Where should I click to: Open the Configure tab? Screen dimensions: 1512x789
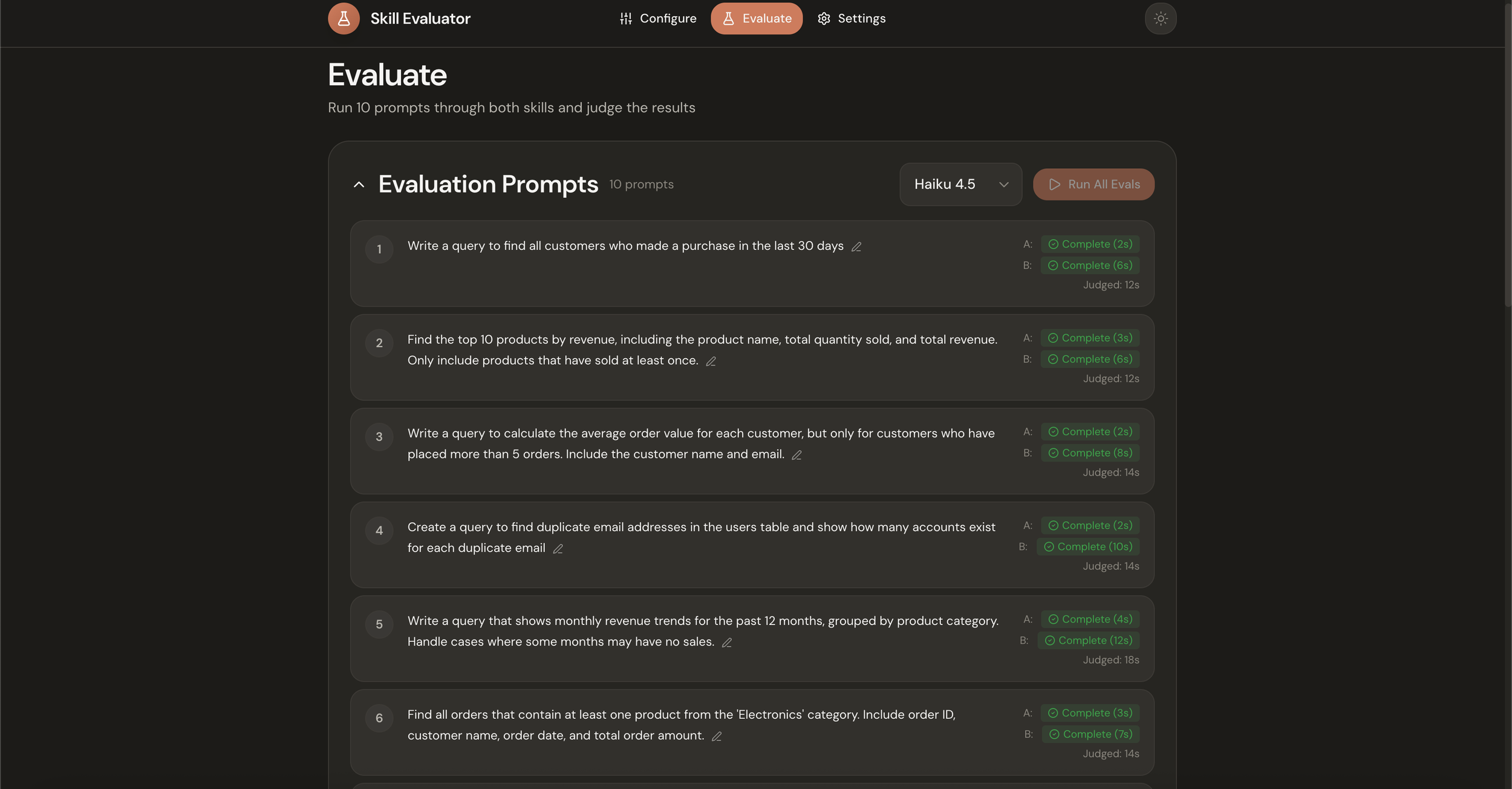[658, 19]
